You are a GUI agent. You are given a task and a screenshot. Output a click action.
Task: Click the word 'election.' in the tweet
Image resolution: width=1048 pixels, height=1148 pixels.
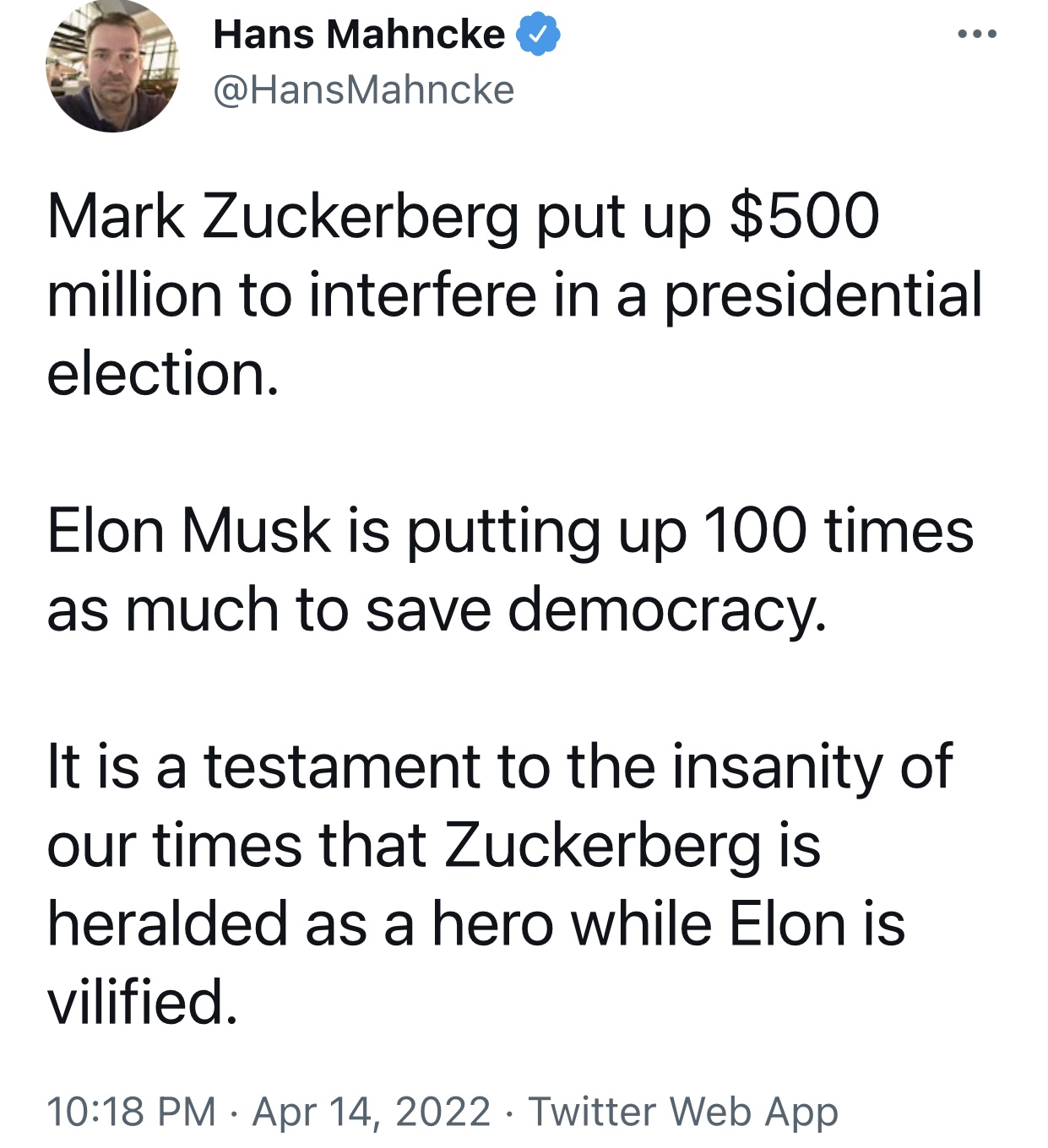point(162,373)
